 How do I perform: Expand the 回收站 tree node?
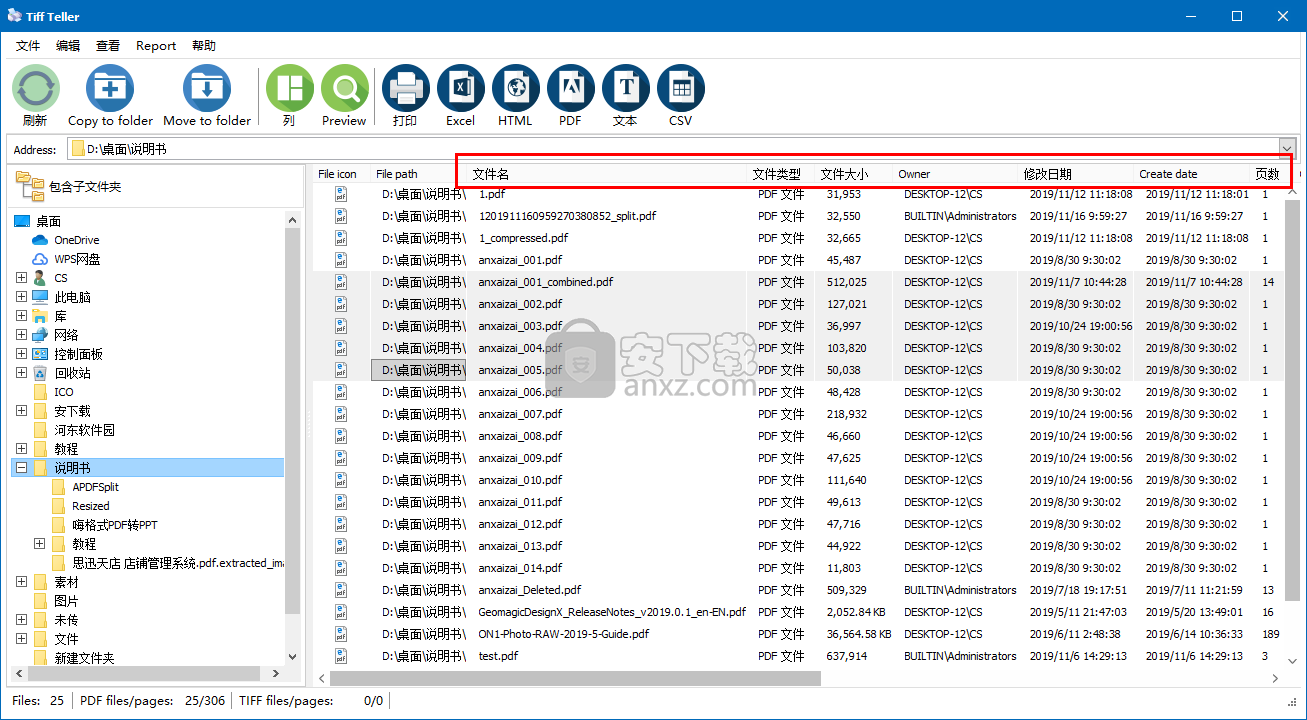tap(21, 373)
